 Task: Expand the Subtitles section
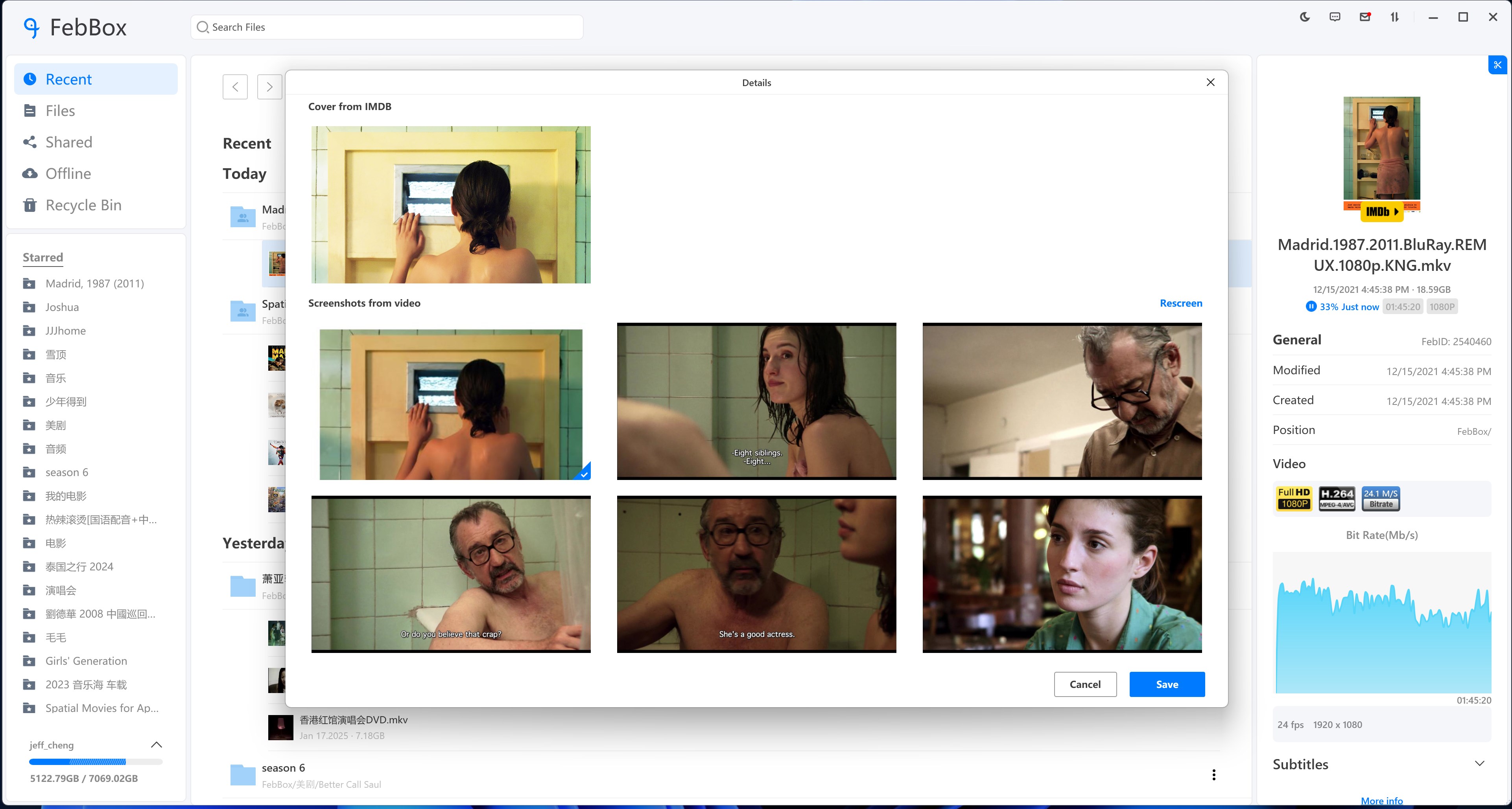click(x=1479, y=764)
